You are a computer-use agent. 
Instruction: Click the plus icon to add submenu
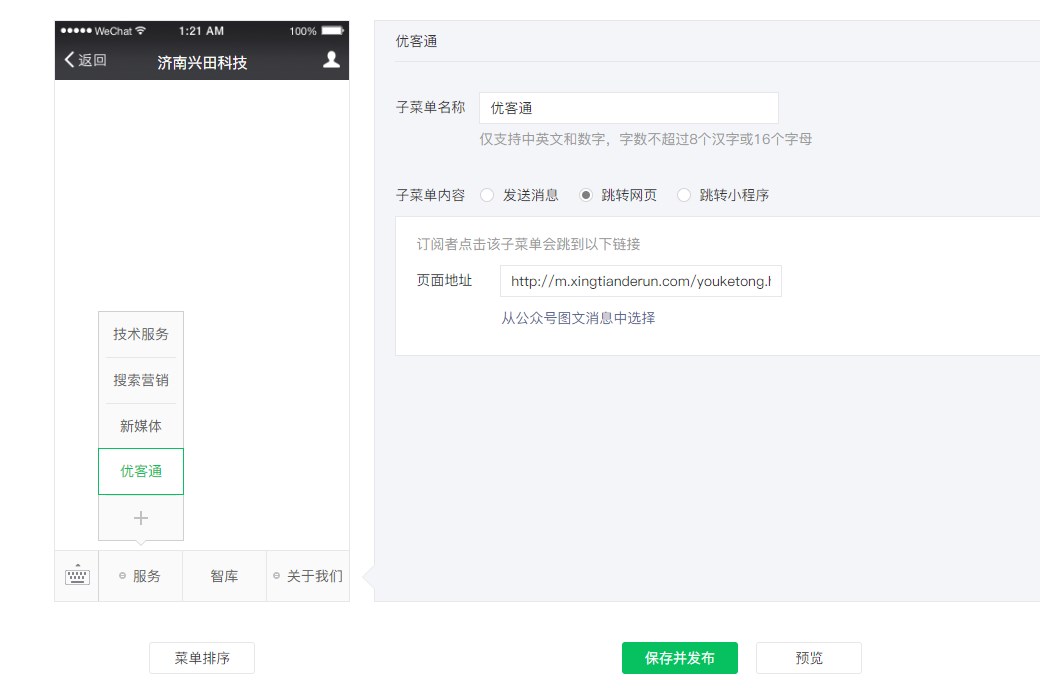pyautogui.click(x=141, y=518)
